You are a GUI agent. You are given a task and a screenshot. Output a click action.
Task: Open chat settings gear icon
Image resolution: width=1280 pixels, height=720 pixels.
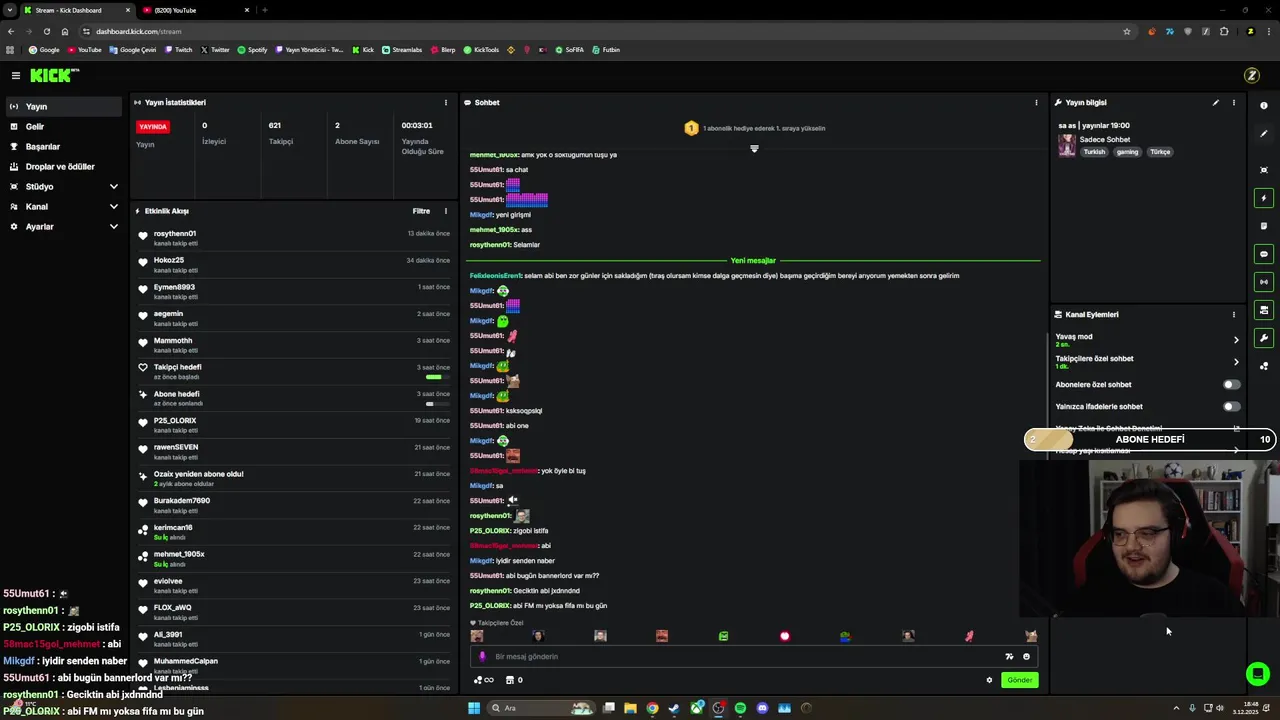click(x=990, y=680)
